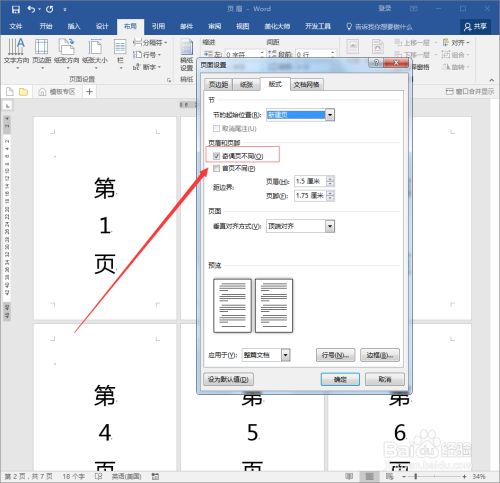Click the Share (共享) person icon

point(467,26)
